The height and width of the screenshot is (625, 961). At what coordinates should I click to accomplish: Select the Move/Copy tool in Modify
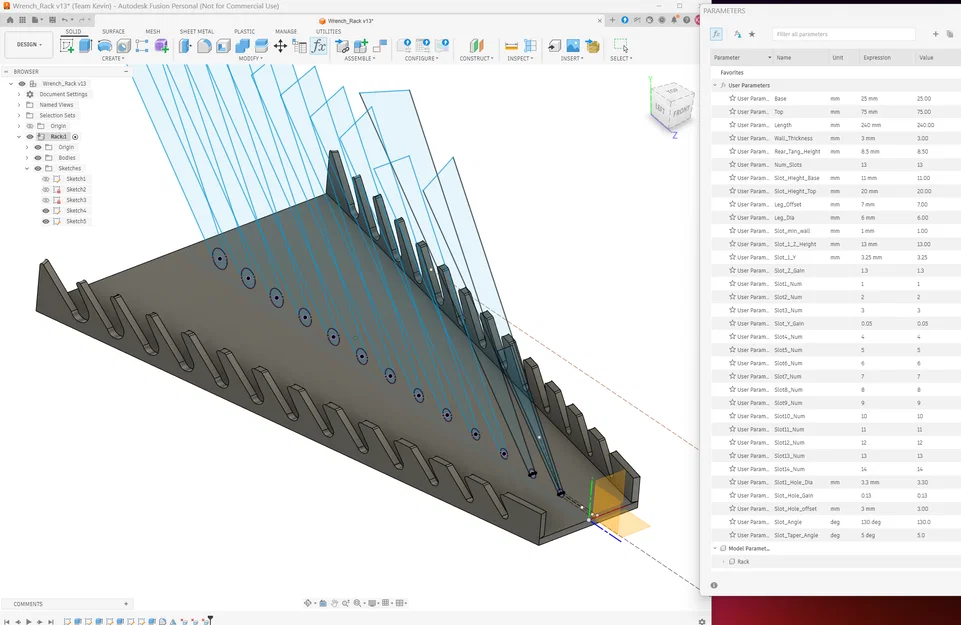pyautogui.click(x=280, y=46)
